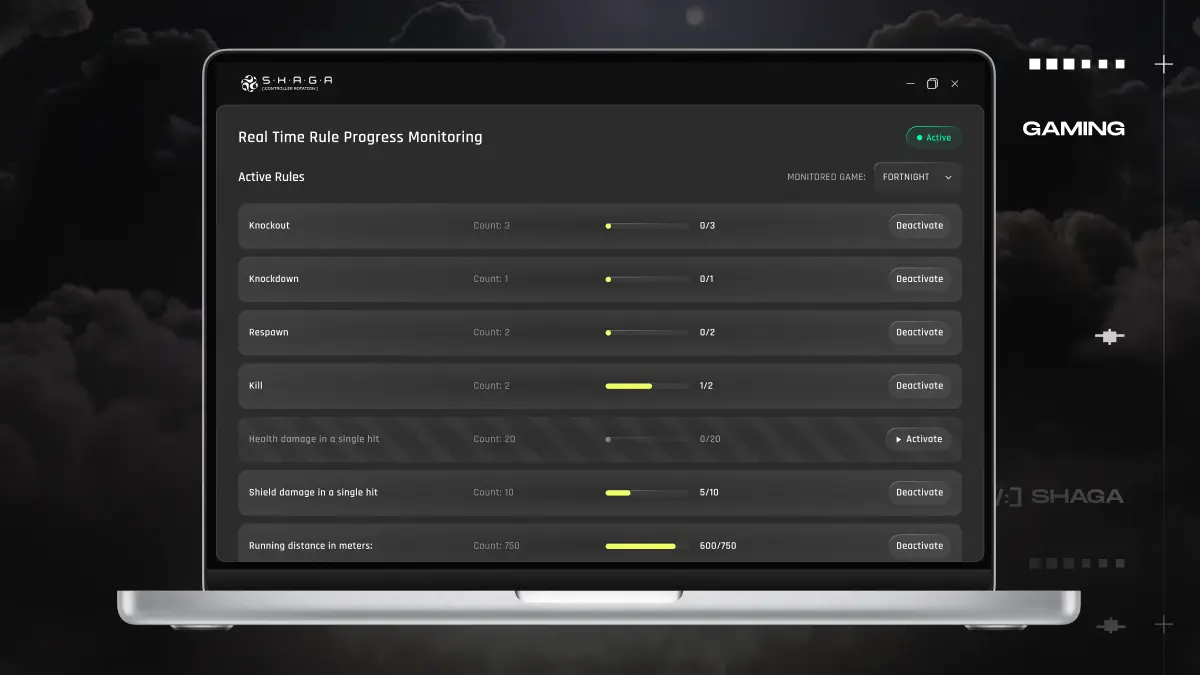Viewport: 1200px width, 675px height.
Task: Click the Real Time Rule Progress Monitoring title
Action: coord(360,137)
